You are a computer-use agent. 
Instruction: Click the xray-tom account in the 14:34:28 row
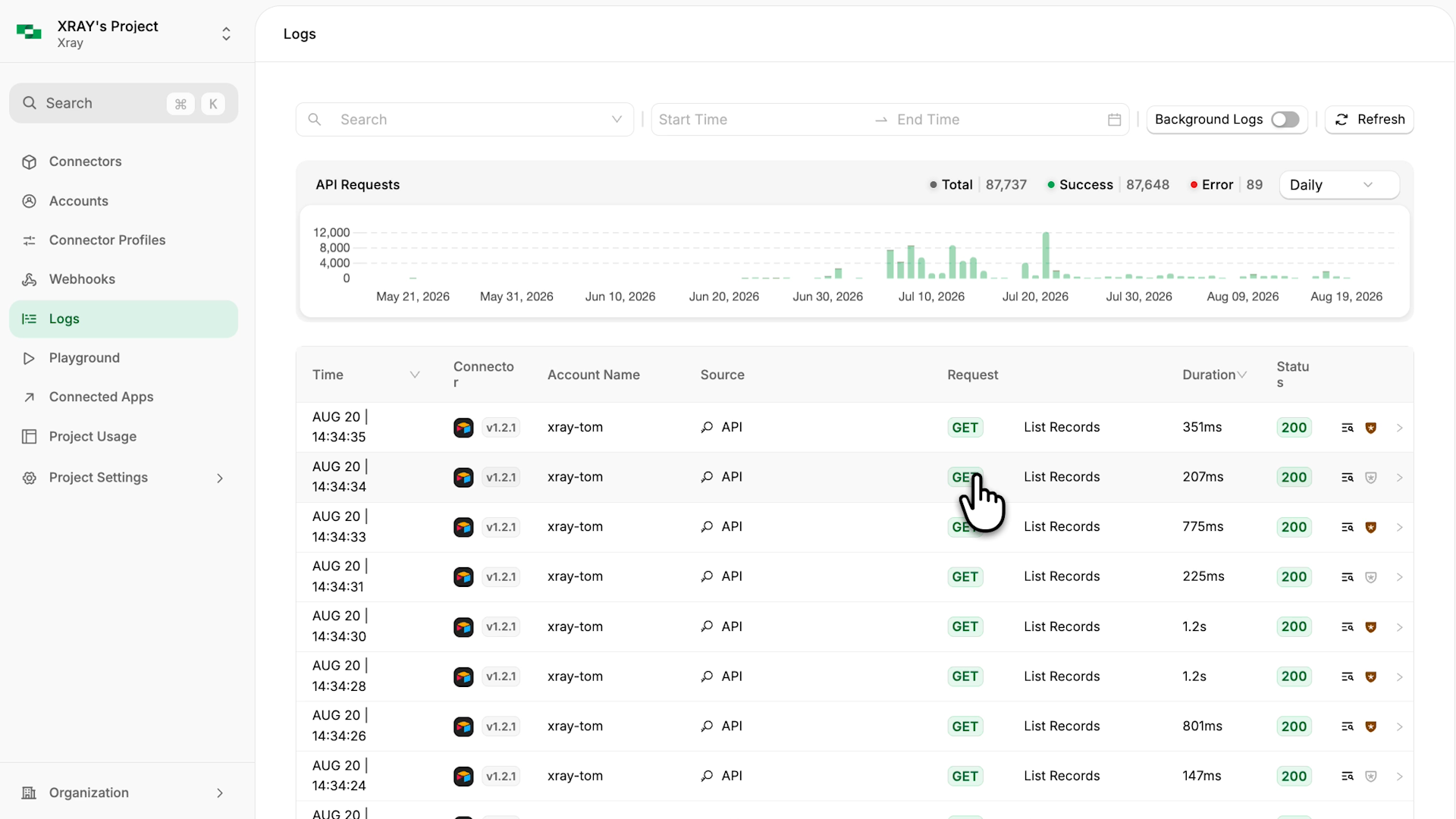coord(575,676)
